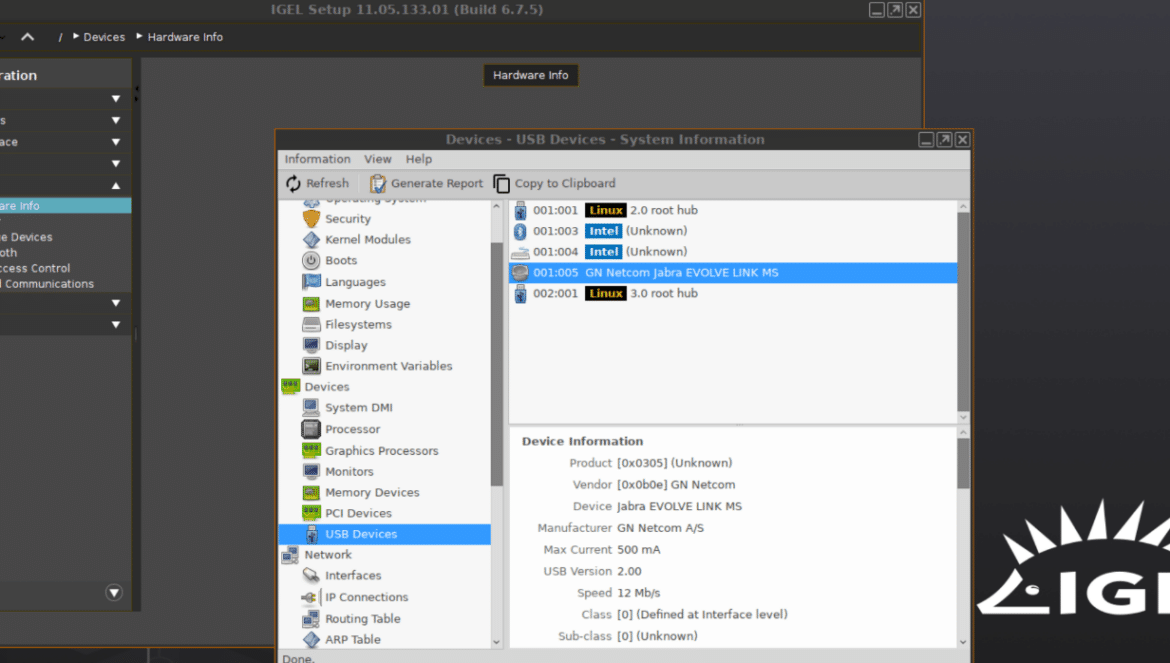This screenshot has height=663, width=1170.
Task: Click the tree panel scroll-down arrow
Action: 497,642
